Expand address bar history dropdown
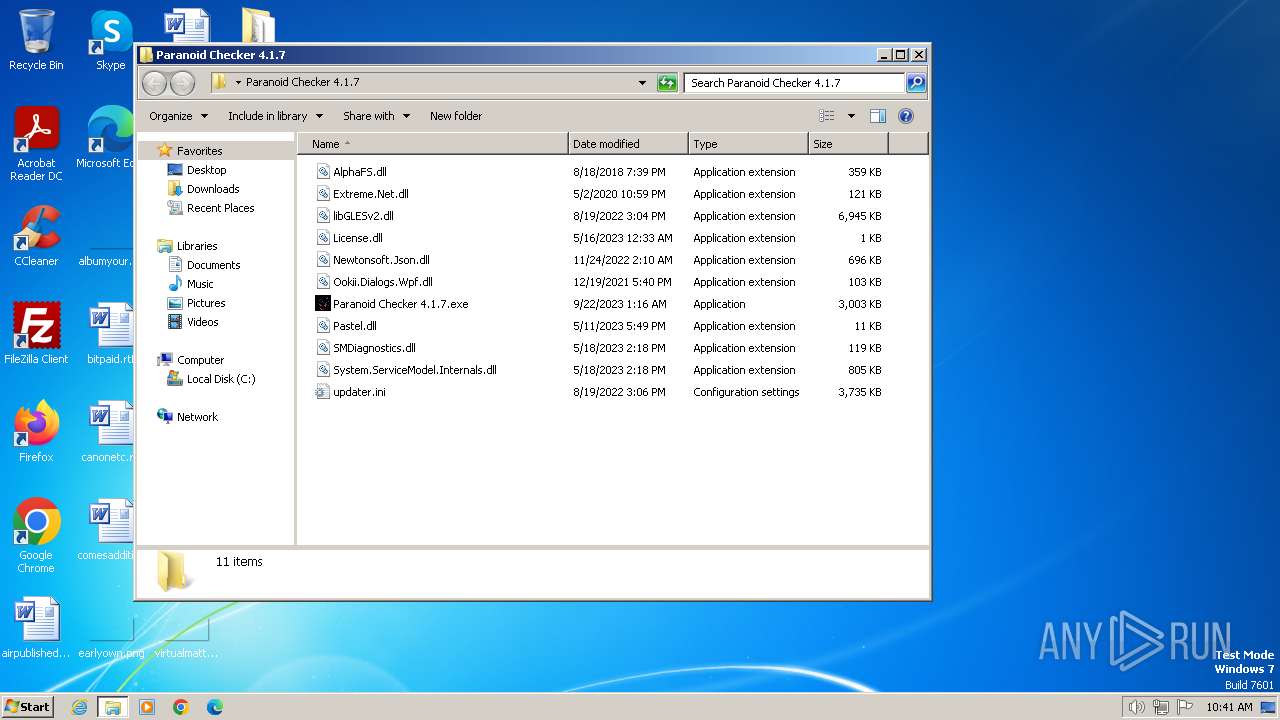 tap(642, 83)
